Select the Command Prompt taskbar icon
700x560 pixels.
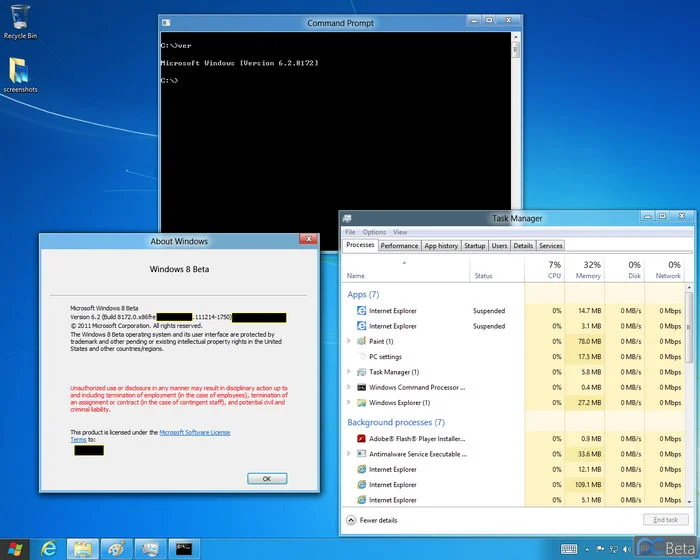tap(184, 548)
